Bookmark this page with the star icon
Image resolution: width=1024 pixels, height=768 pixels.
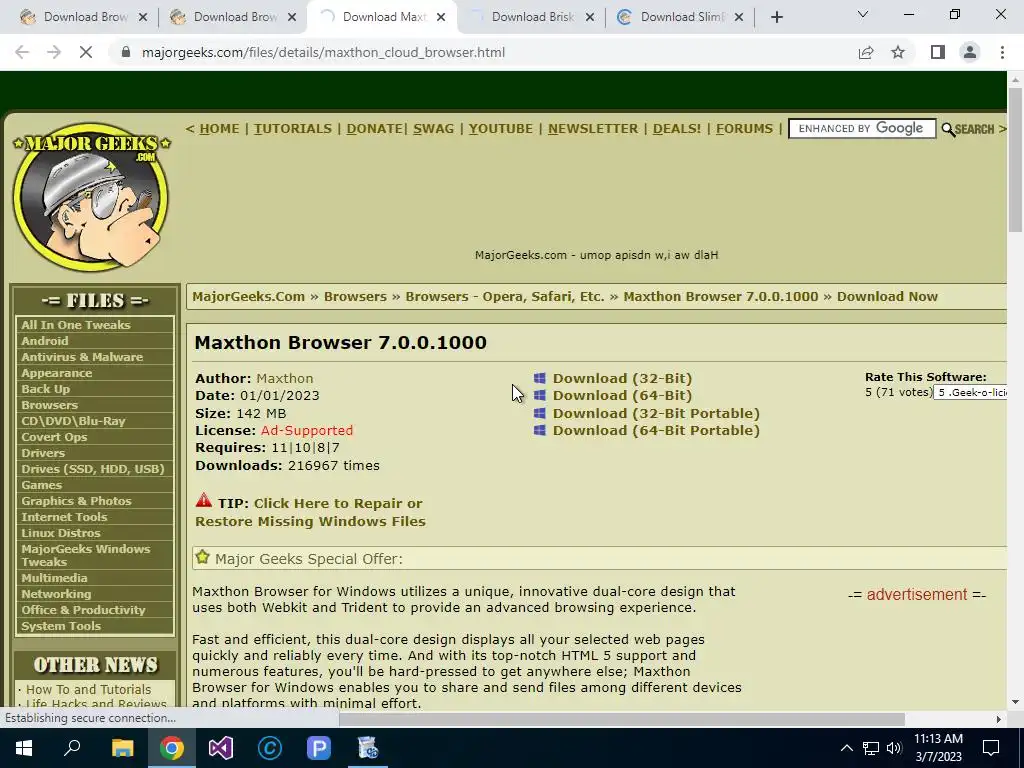coord(898,52)
